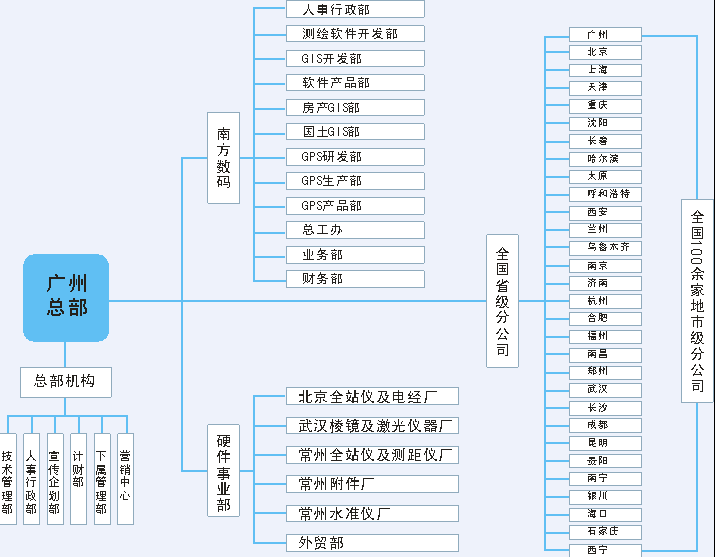Select the 硬件事业部 vertical box
The height and width of the screenshot is (557, 715).
pyautogui.click(x=223, y=470)
